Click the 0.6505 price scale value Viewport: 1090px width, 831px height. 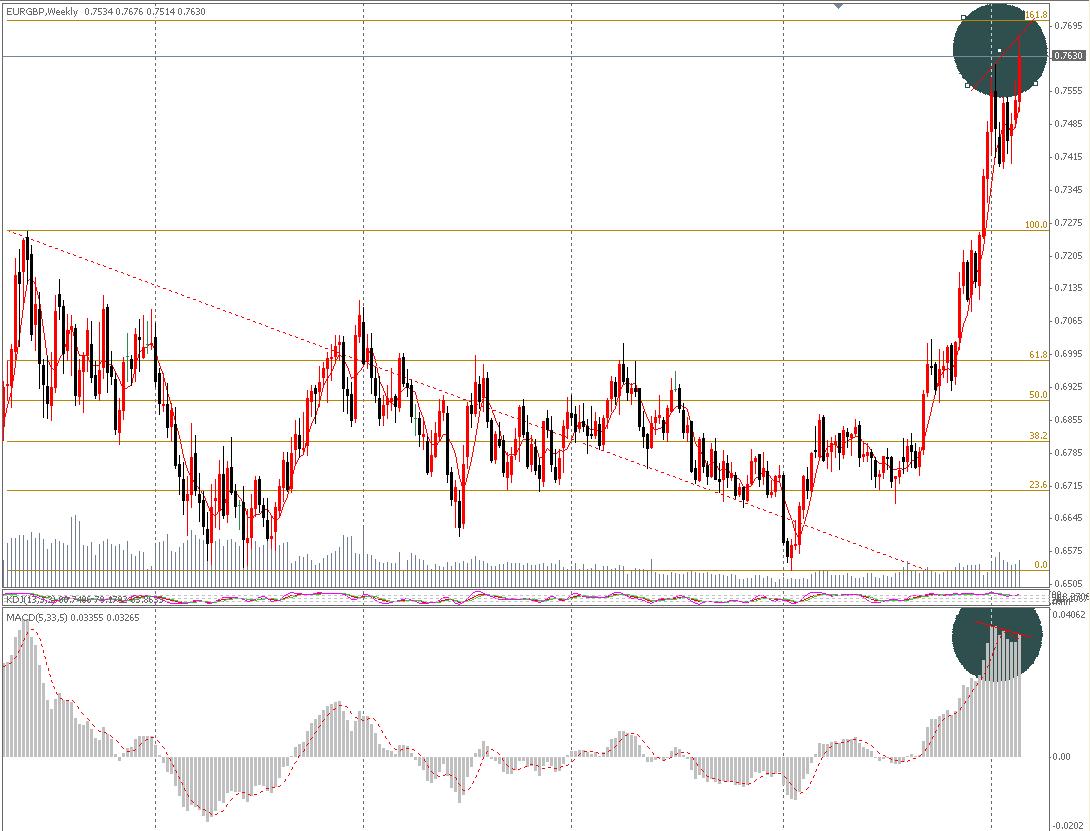click(x=1068, y=584)
